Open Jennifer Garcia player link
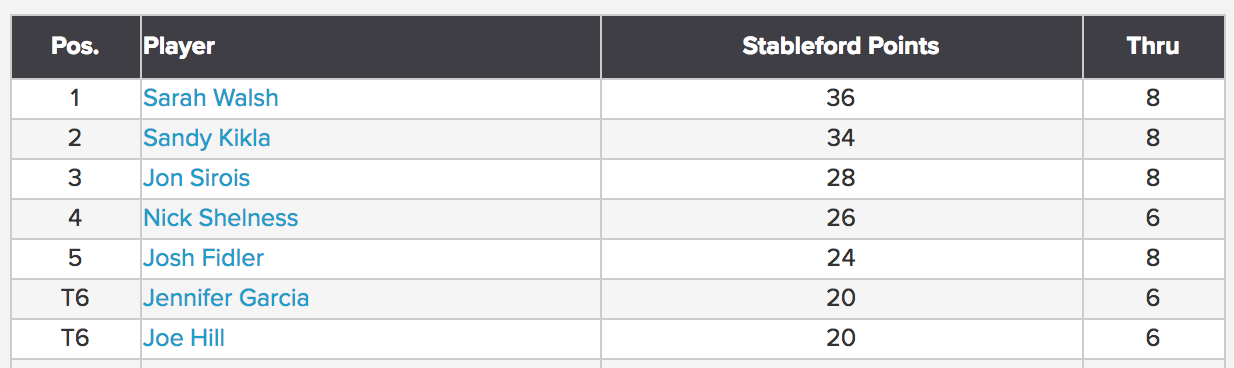Image resolution: width=1234 pixels, height=368 pixels. point(226,298)
